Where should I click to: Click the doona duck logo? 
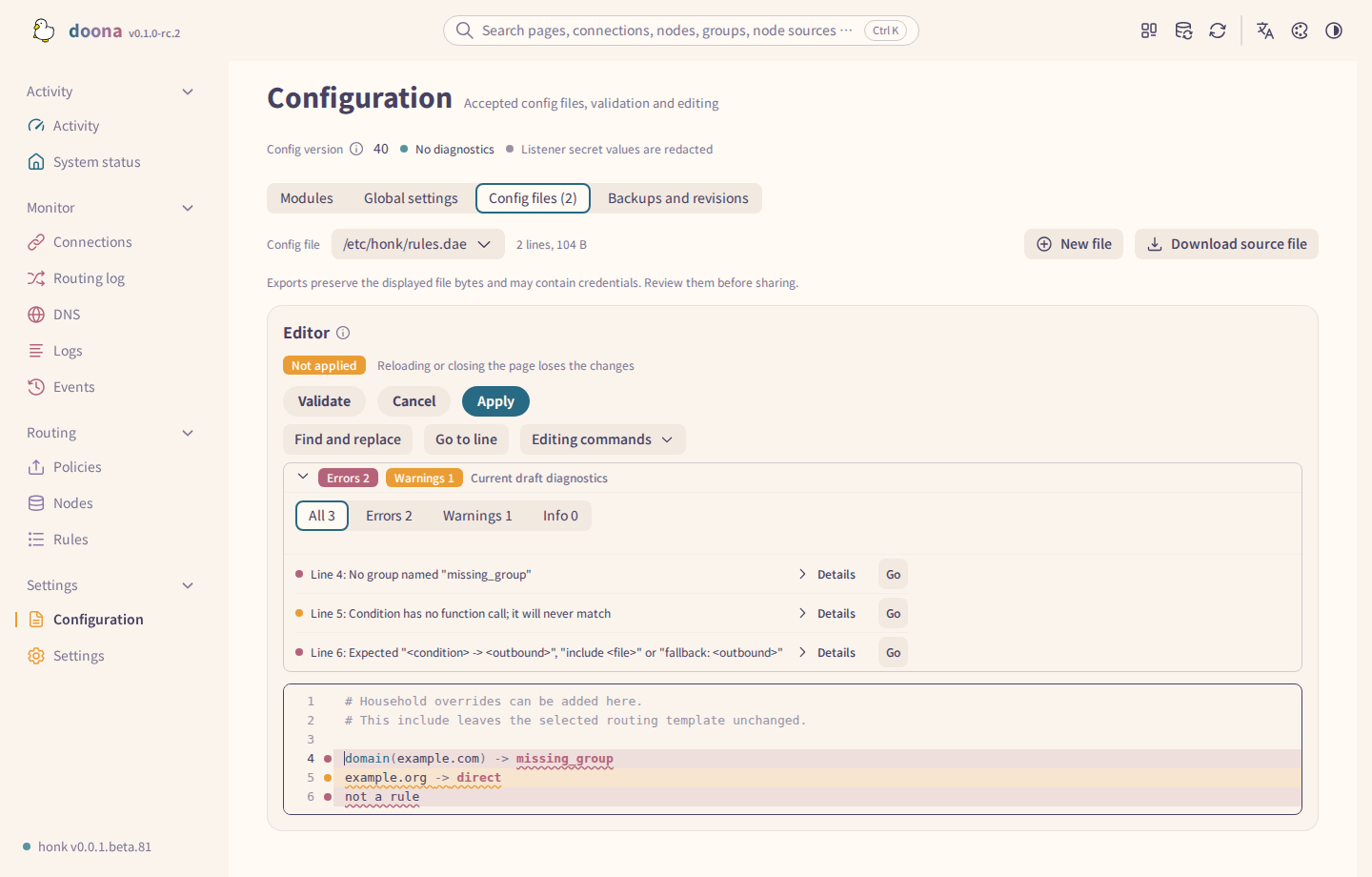pos(43,31)
